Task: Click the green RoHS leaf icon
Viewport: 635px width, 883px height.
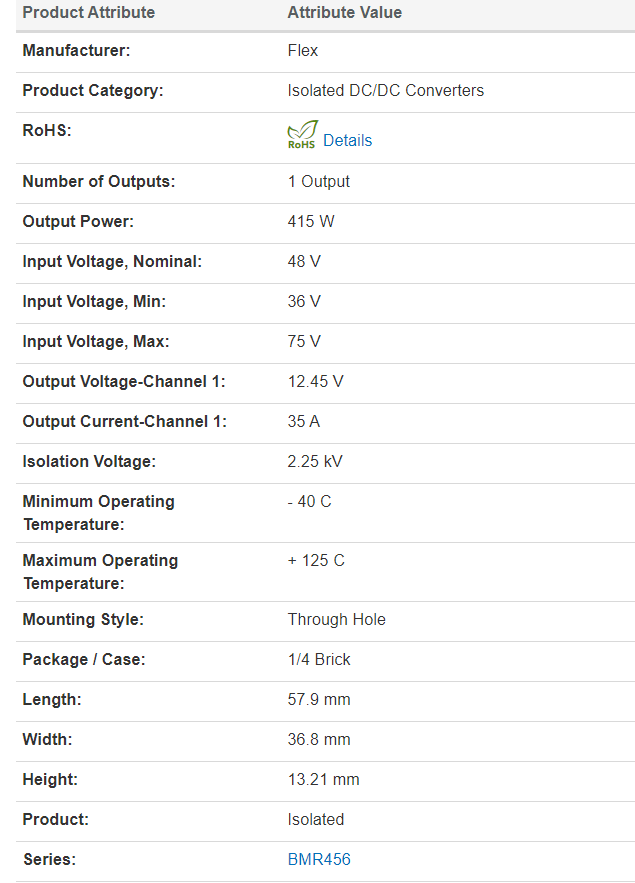Action: [302, 135]
